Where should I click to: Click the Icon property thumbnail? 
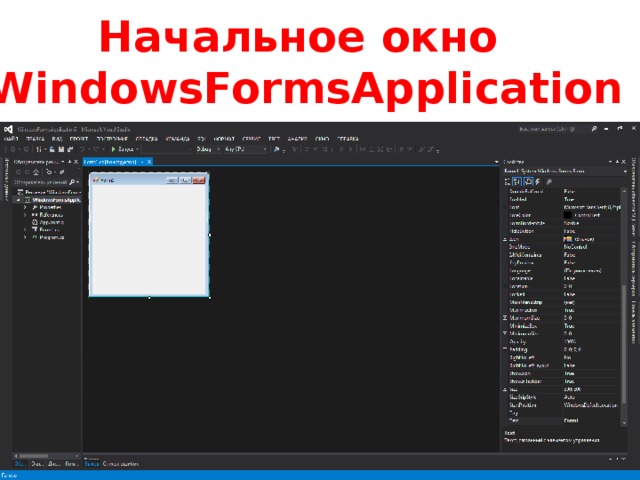567,239
